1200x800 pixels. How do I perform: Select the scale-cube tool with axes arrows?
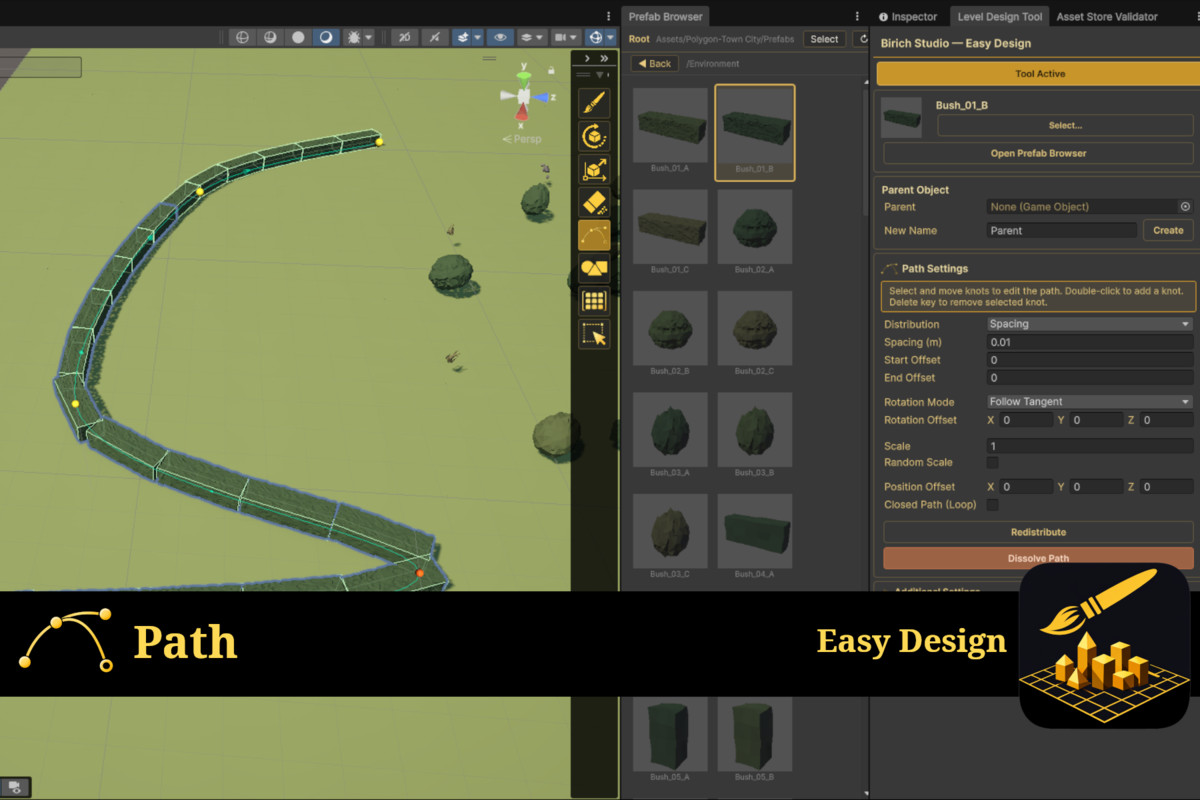[594, 169]
